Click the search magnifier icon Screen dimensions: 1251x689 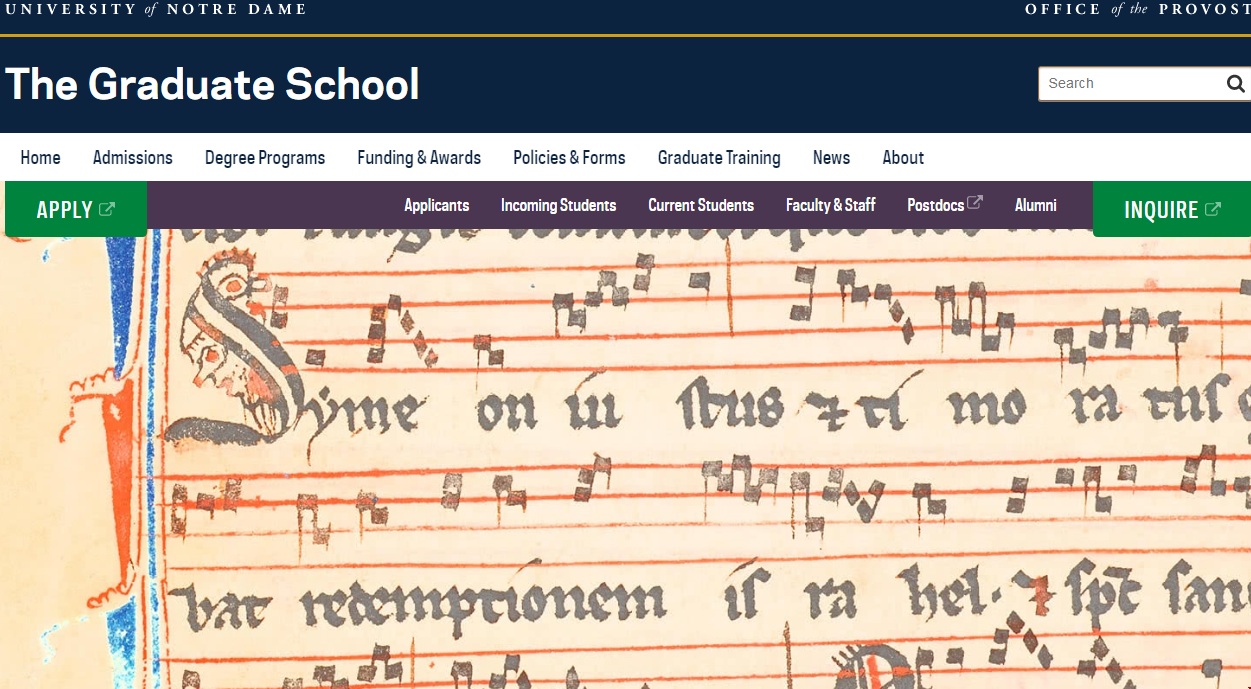coord(1236,84)
